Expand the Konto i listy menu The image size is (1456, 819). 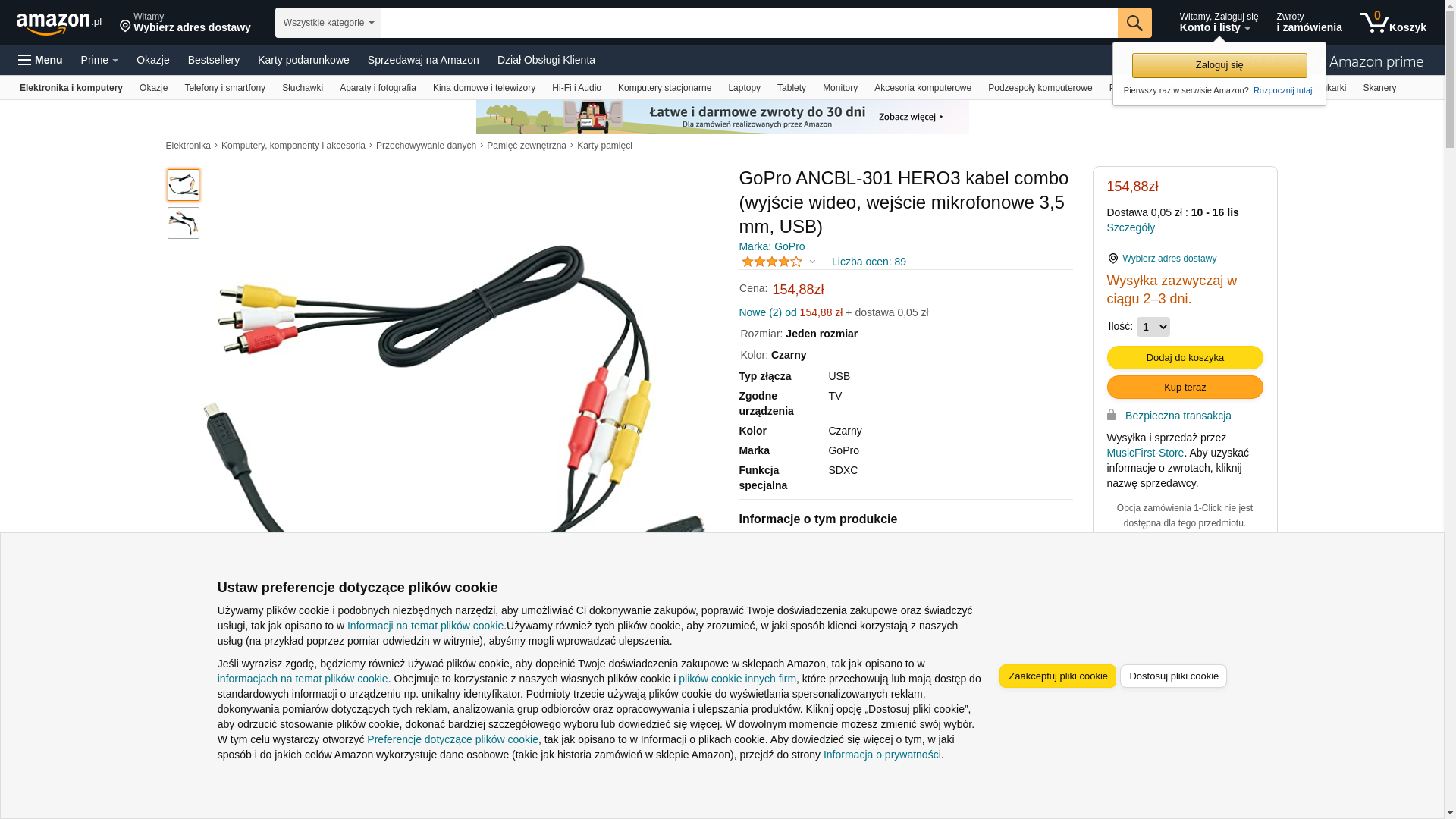[x=1219, y=23]
